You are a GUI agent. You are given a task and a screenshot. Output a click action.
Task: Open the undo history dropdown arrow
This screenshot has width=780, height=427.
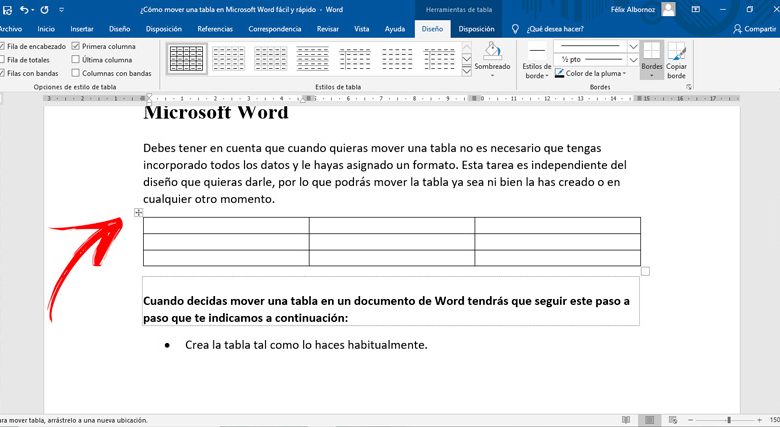coord(33,10)
